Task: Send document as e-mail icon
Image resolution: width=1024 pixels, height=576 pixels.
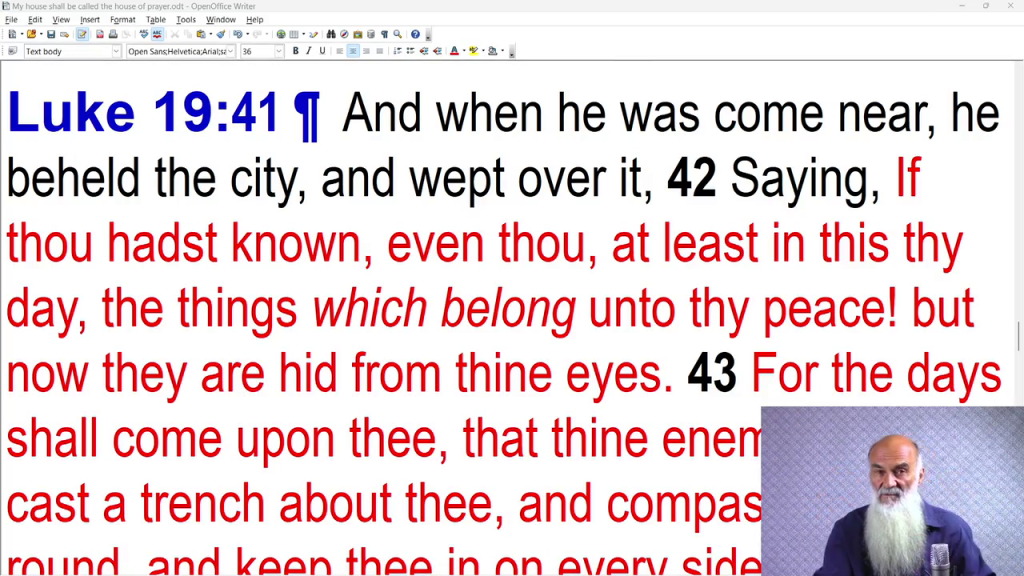Action: pyautogui.click(x=64, y=34)
